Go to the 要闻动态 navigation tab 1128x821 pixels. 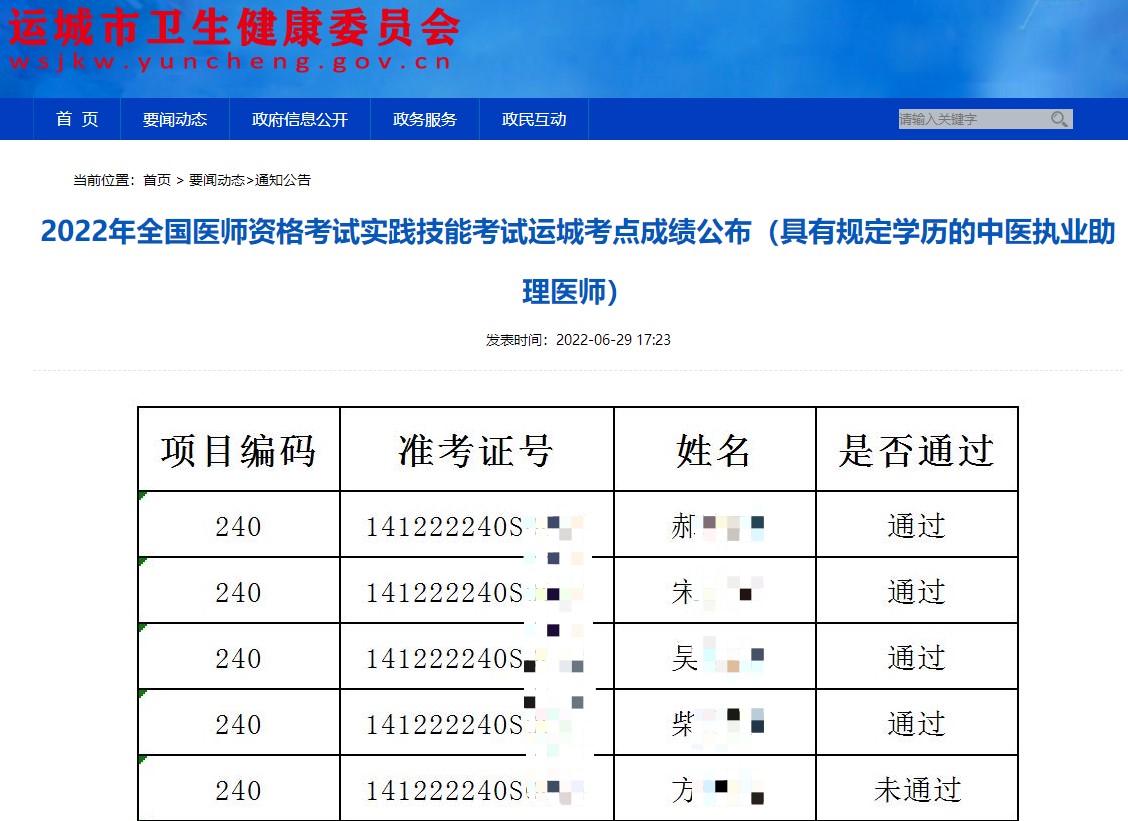pos(175,120)
